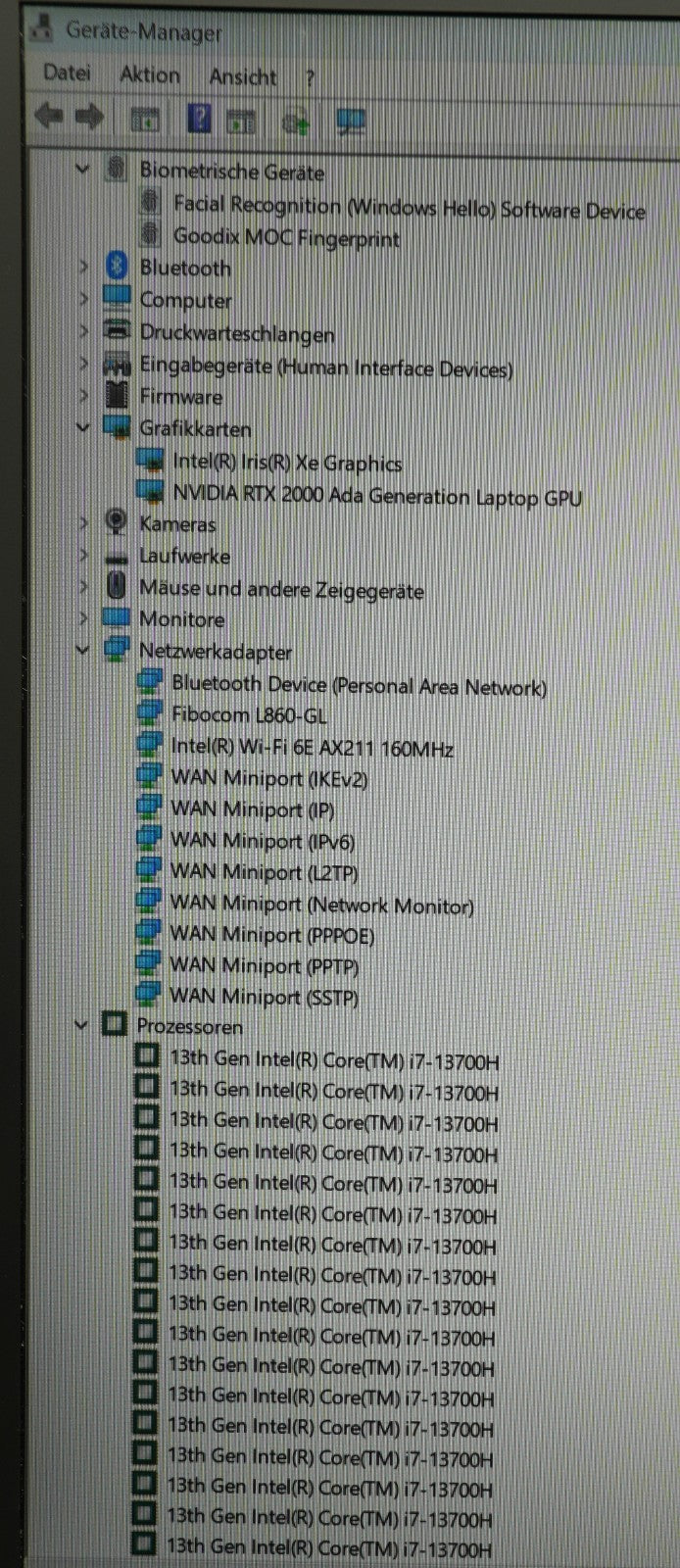The image size is (680, 1568).
Task: Click the NVIDIA RTX 2000 Ada icon
Action: point(150,491)
